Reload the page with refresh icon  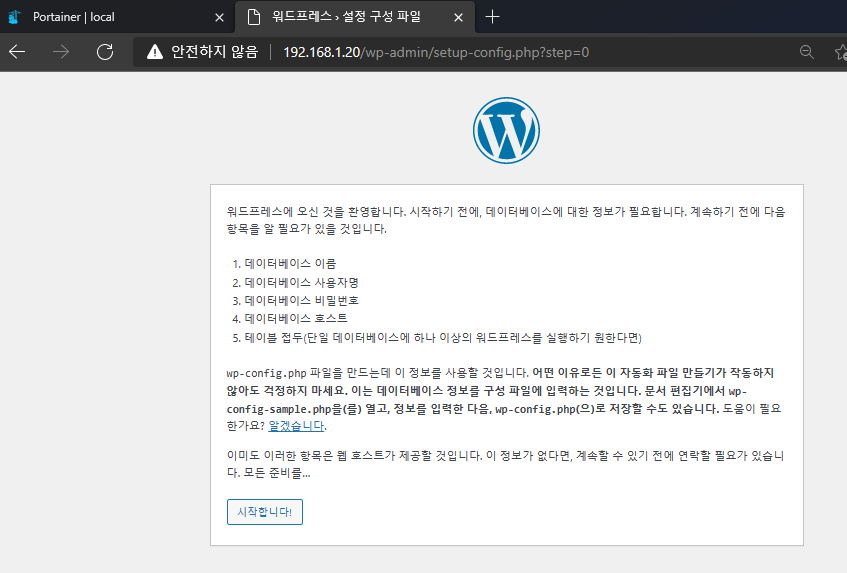(105, 52)
